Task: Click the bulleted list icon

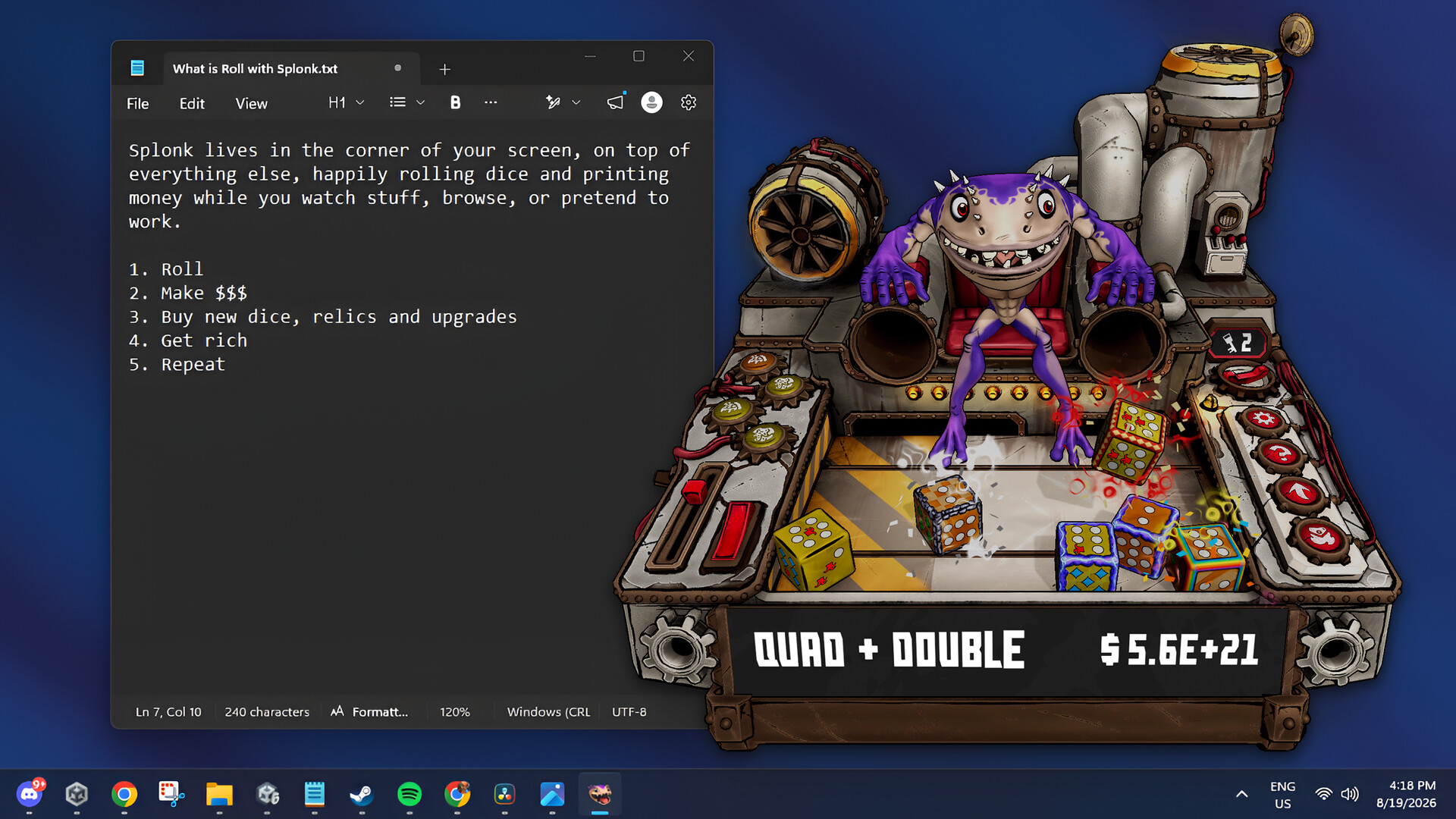Action: tap(397, 102)
